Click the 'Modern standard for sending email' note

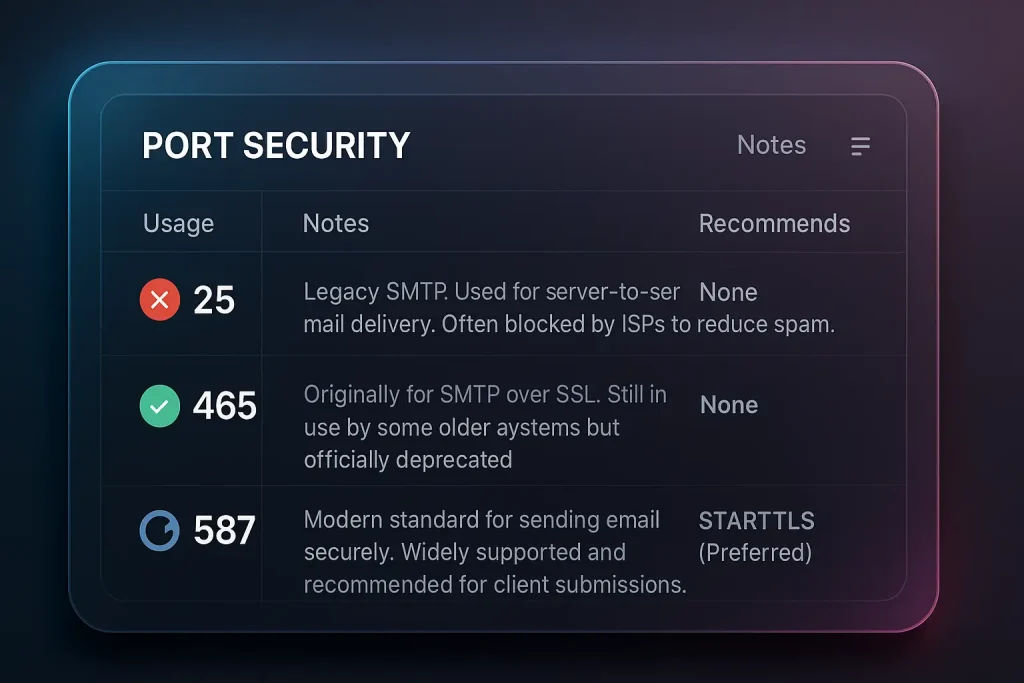(x=482, y=520)
